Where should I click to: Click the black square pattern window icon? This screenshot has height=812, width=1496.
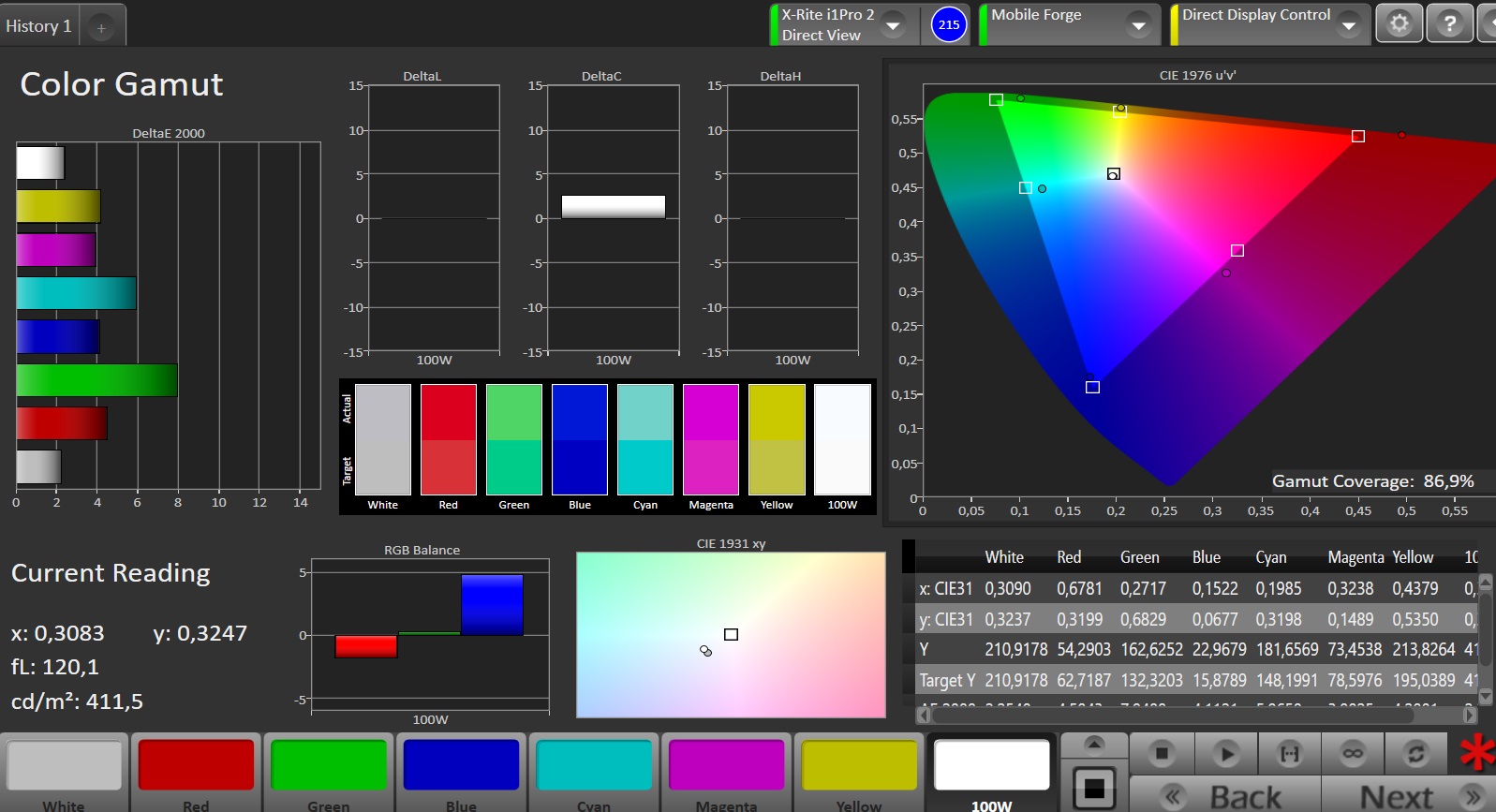point(1093,788)
